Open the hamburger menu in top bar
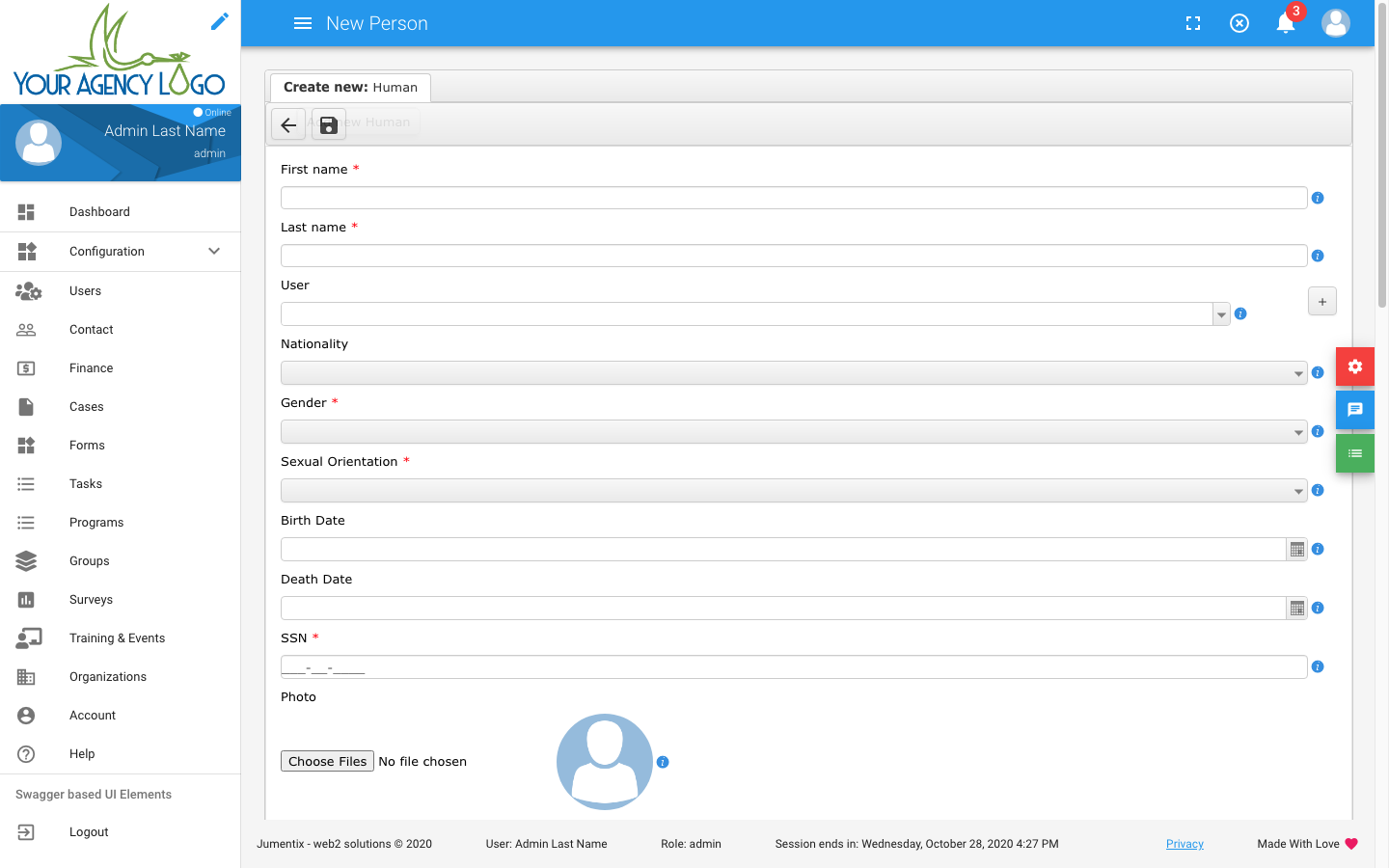The image size is (1389, 868). pos(303,23)
